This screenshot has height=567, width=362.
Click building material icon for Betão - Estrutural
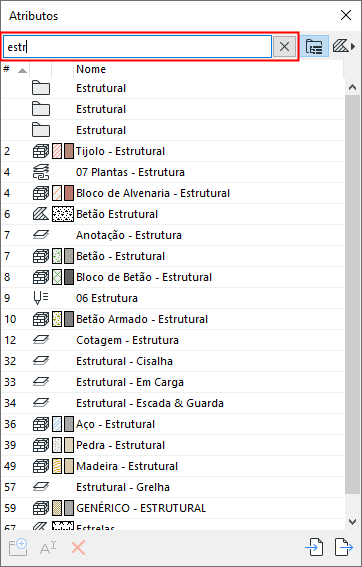tap(41, 256)
